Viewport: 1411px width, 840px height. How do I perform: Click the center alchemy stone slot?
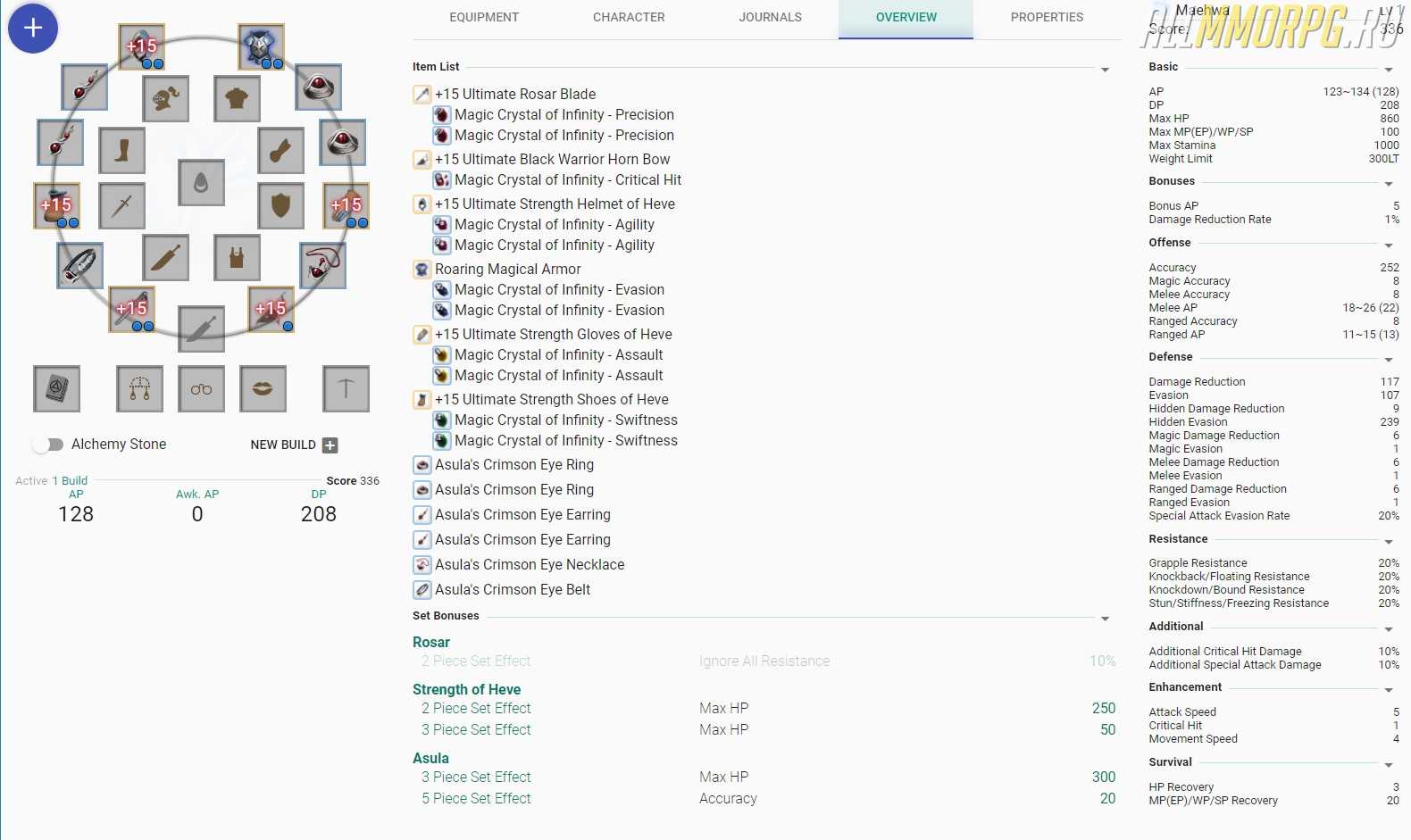tap(202, 183)
